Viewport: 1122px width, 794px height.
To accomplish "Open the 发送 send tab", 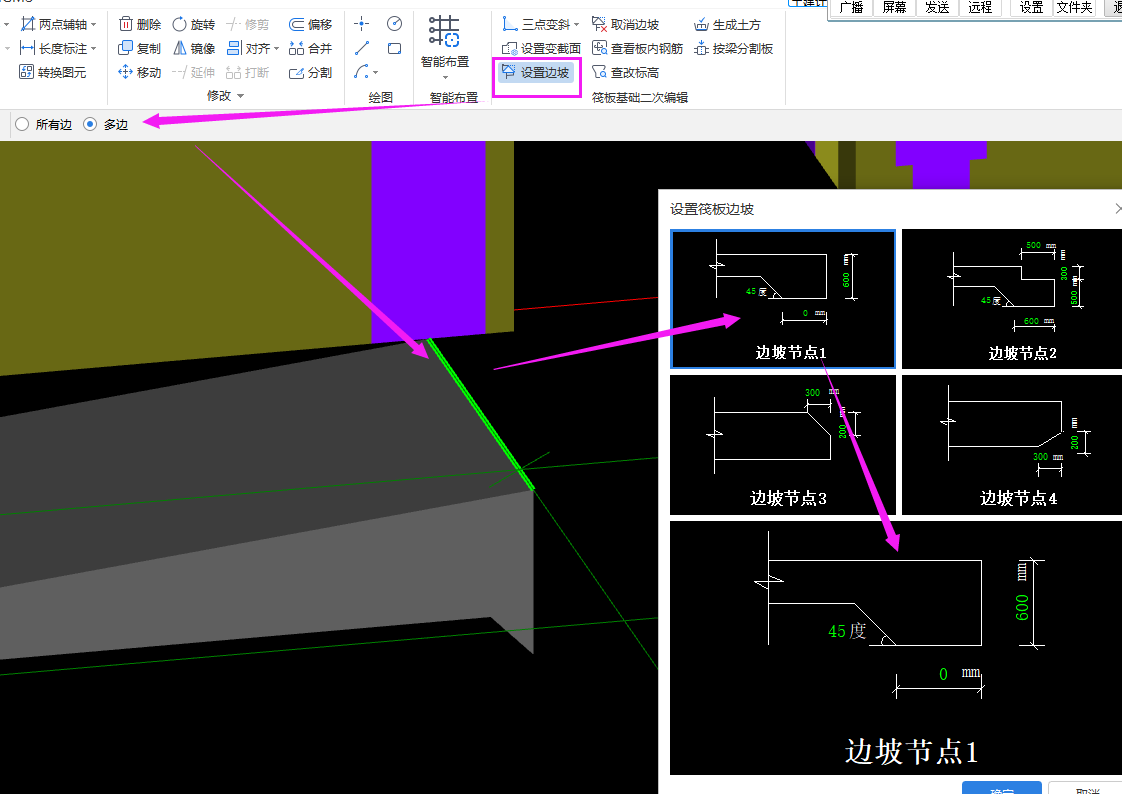I will pos(937,8).
